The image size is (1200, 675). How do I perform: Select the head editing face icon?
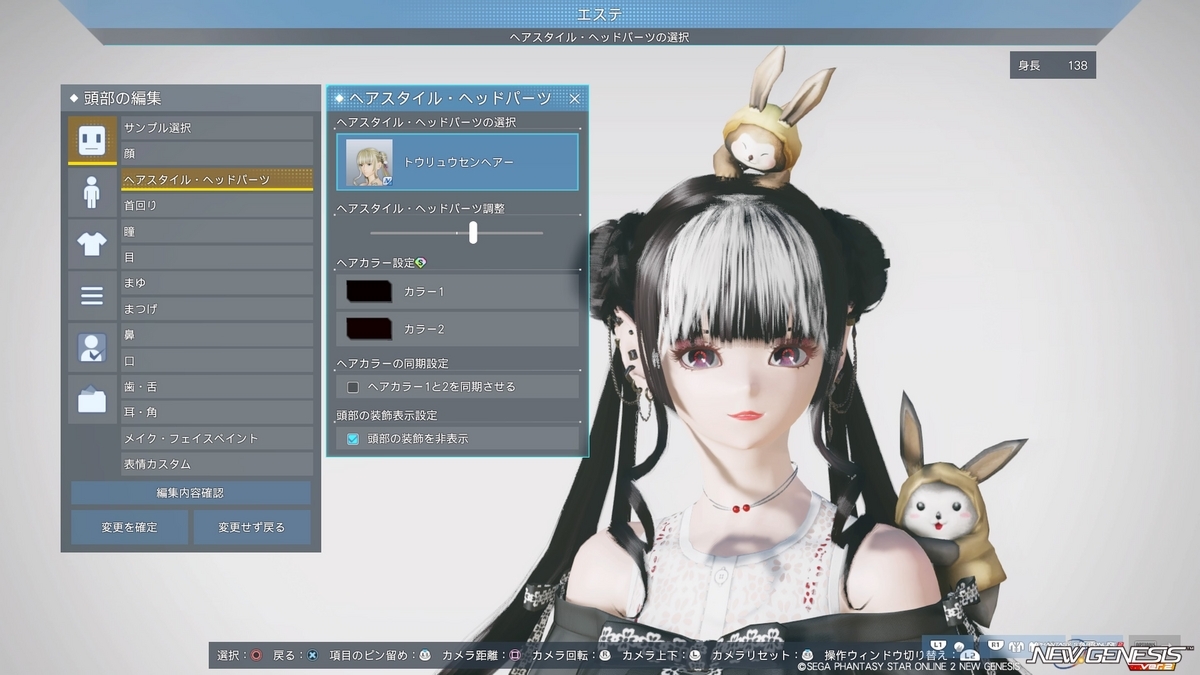[x=92, y=140]
